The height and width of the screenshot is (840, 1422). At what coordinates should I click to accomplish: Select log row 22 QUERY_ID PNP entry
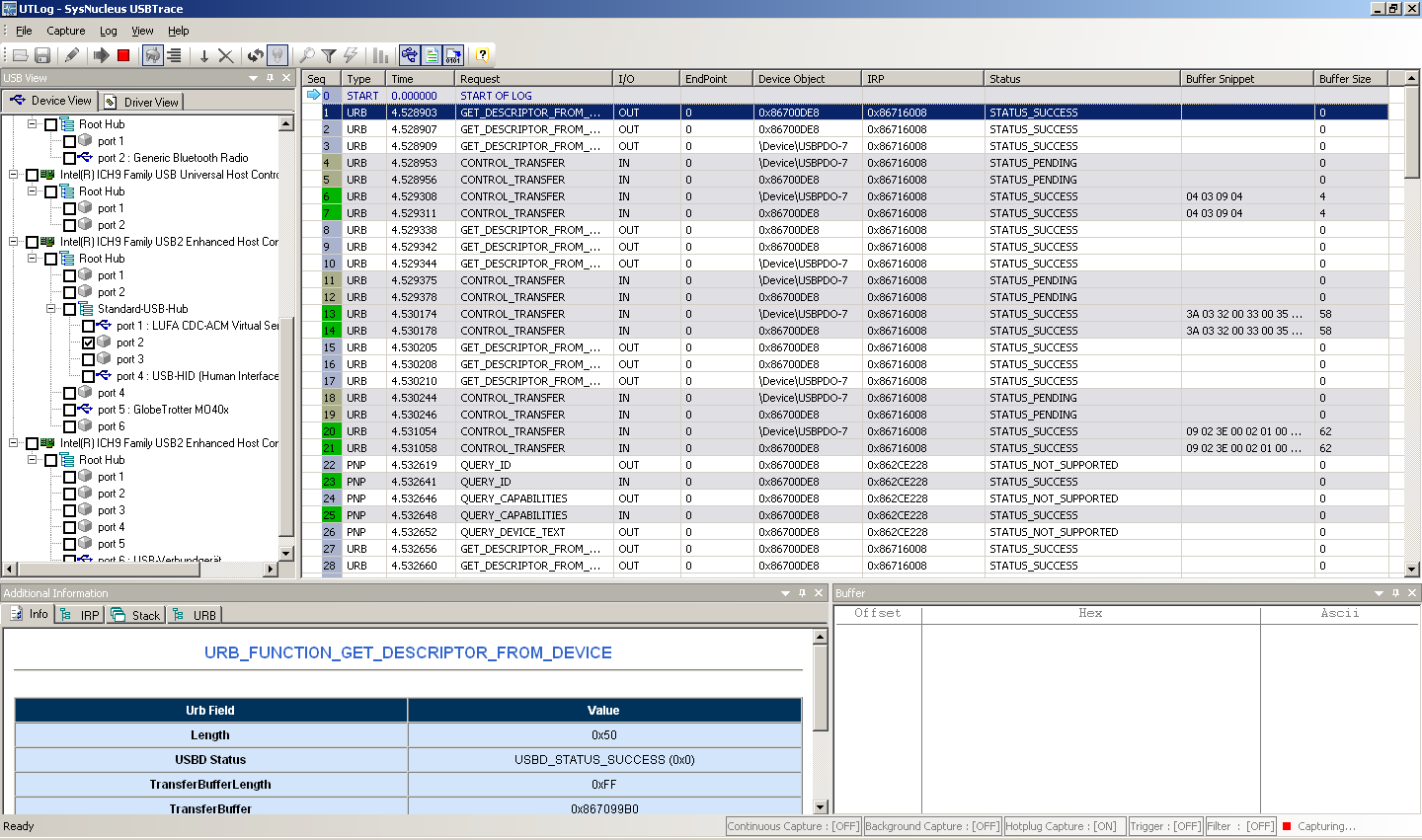(844, 465)
